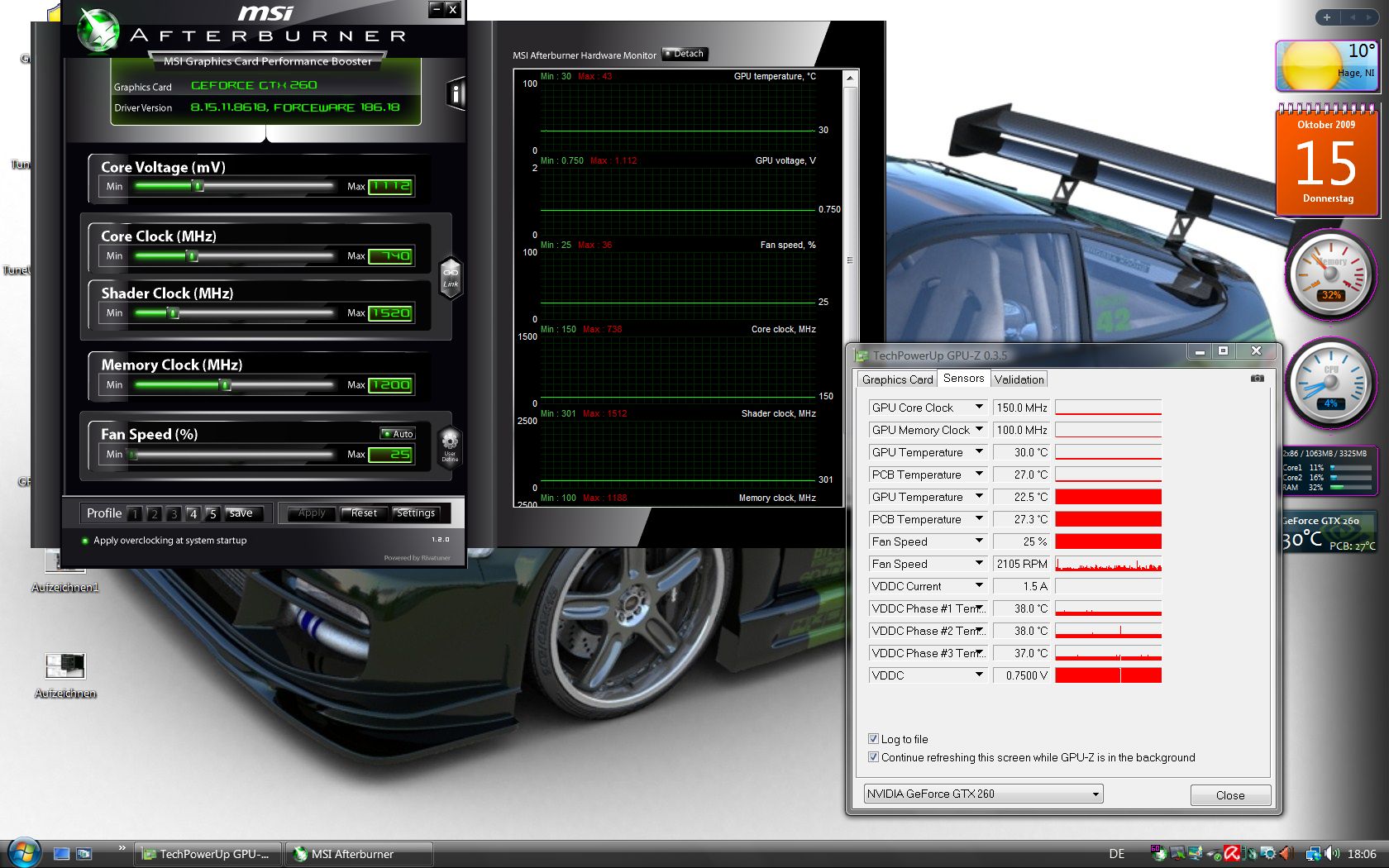Apply the Afterburner overclock settings
This screenshot has width=1389, height=868.
(x=312, y=513)
